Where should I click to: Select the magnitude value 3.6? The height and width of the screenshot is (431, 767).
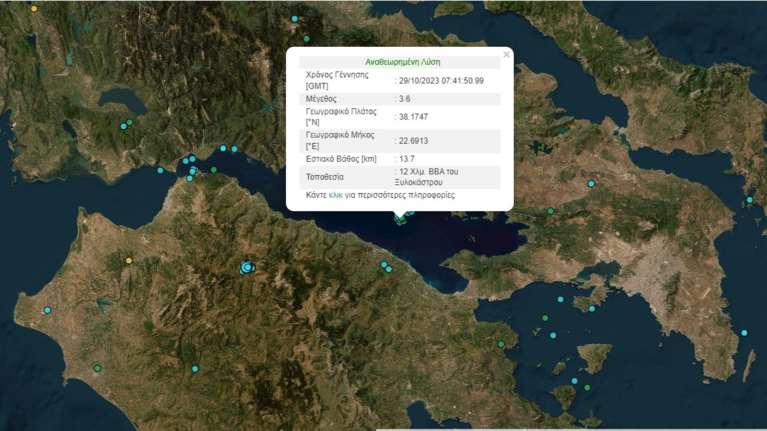click(x=405, y=99)
